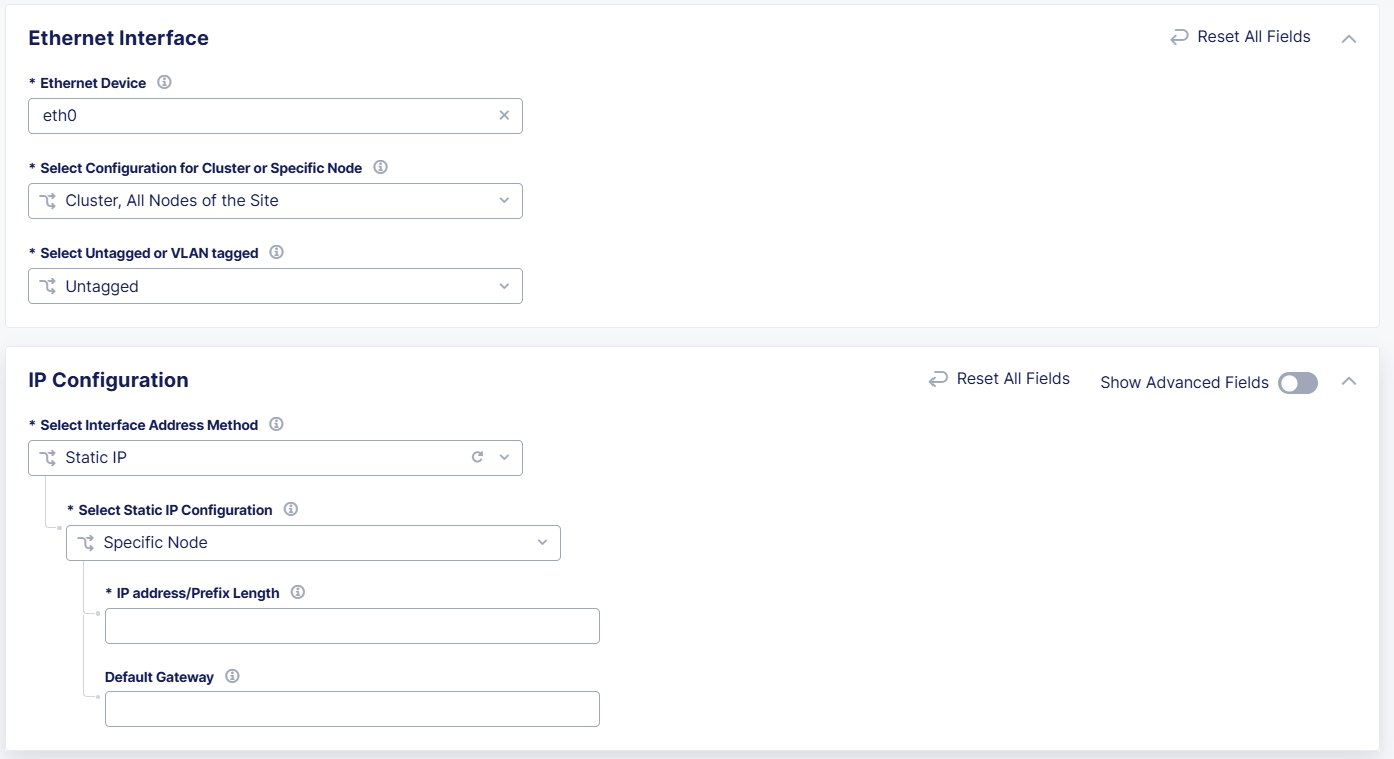Click the Default Gateway info icon

[x=231, y=676]
